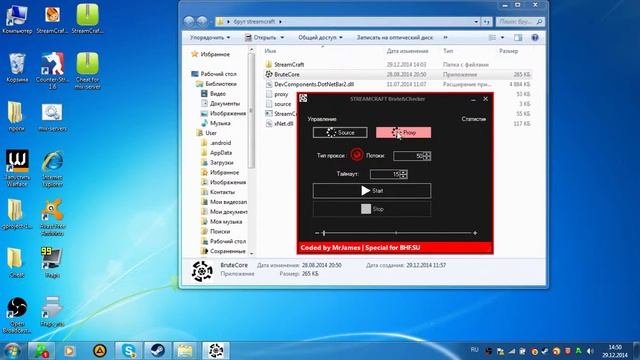This screenshot has height=360, width=640.
Task: Sort by the Имя column header
Action: (x=270, y=51)
